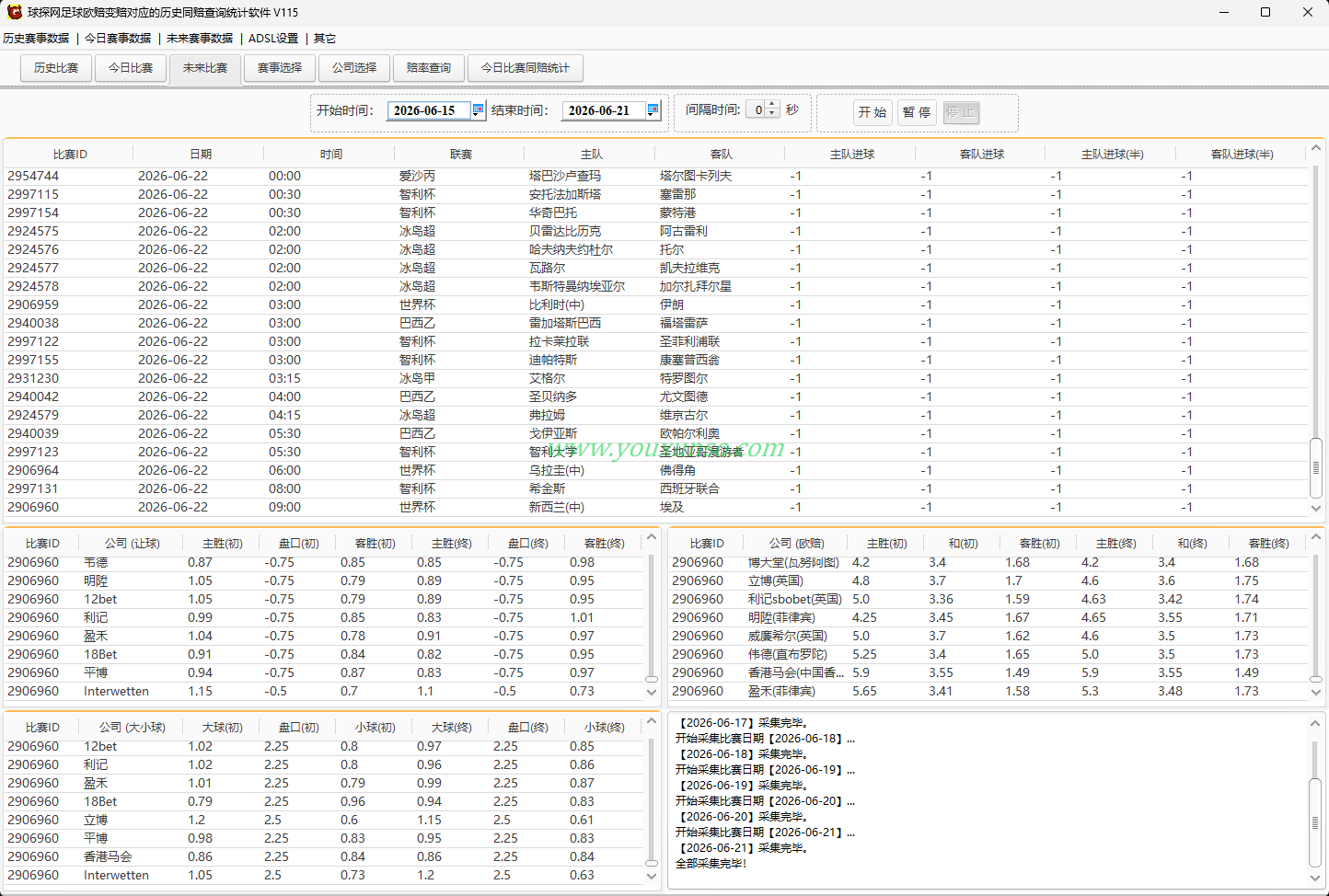Click 公司 (让球) column header
Image resolution: width=1329 pixels, height=896 pixels.
tap(133, 544)
